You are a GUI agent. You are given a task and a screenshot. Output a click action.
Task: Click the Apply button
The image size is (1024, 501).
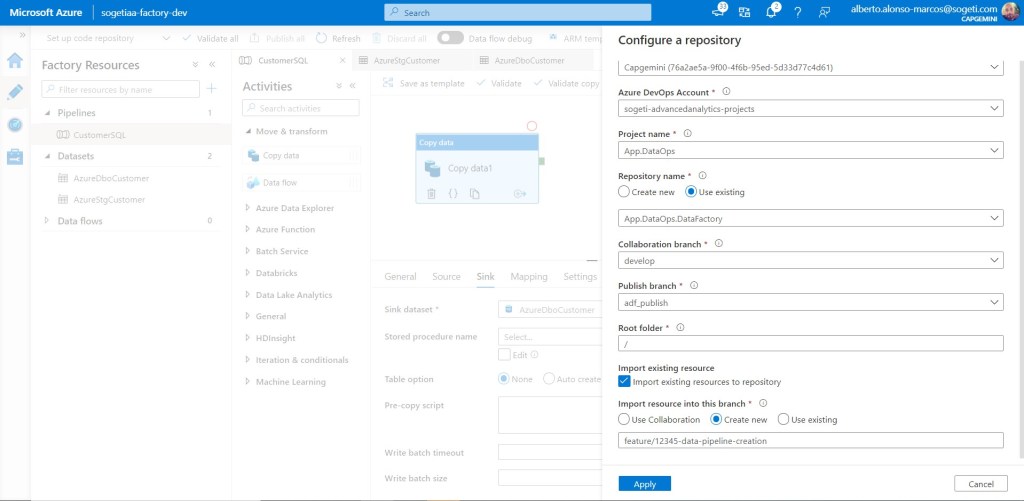pos(644,484)
